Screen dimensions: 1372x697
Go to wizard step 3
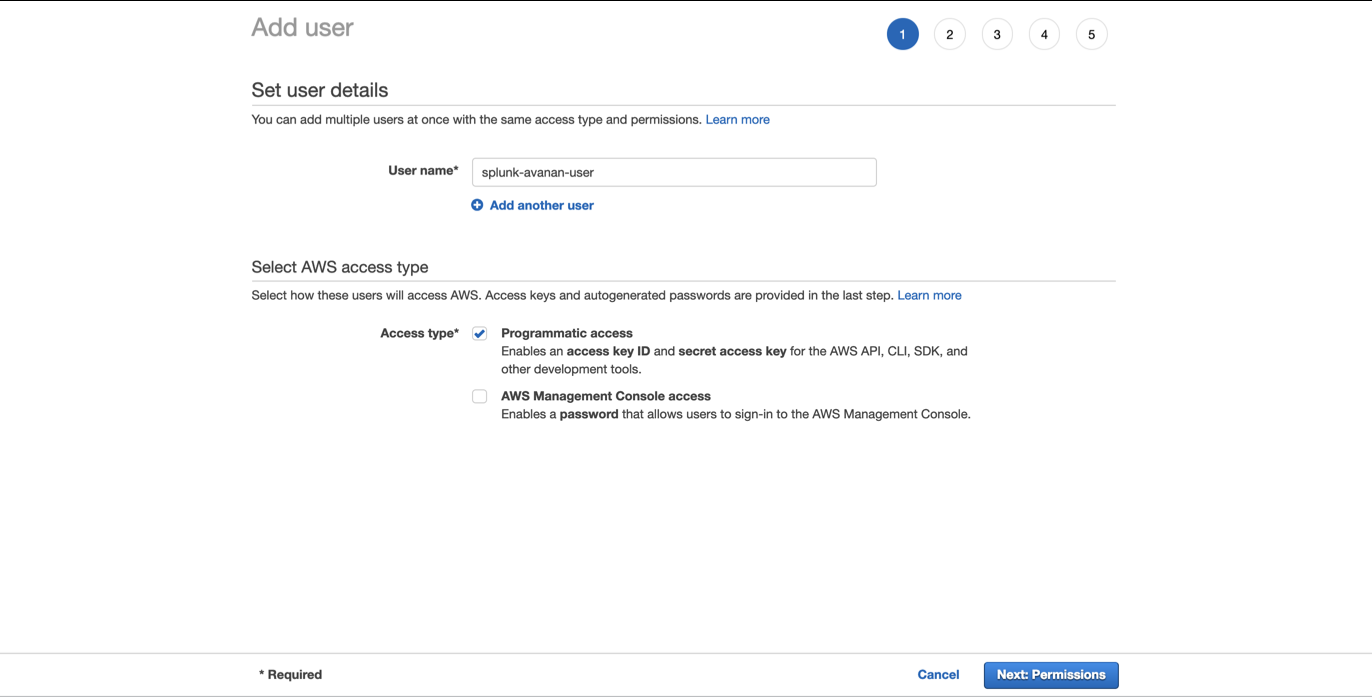(997, 35)
